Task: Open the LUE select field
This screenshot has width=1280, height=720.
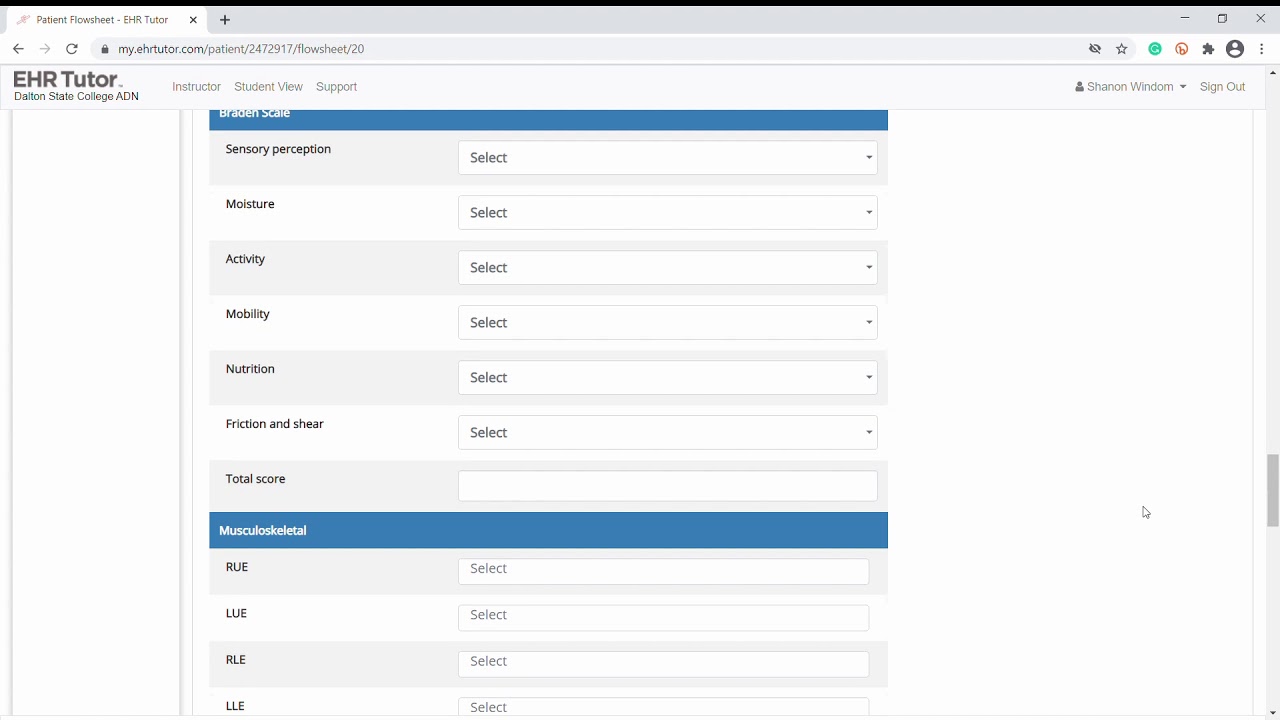Action: (663, 617)
